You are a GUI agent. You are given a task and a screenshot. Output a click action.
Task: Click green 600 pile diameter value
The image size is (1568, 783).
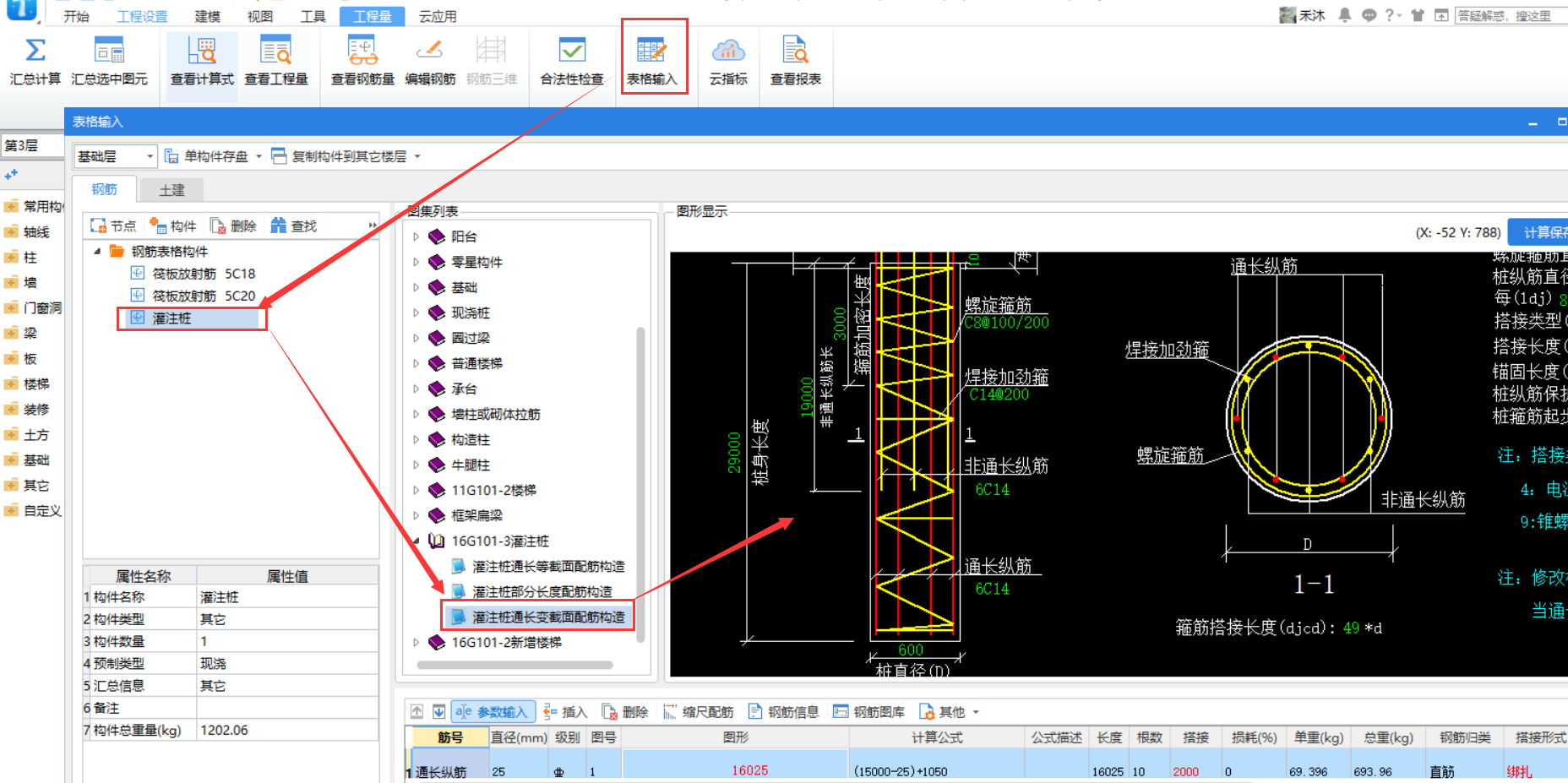(x=911, y=650)
